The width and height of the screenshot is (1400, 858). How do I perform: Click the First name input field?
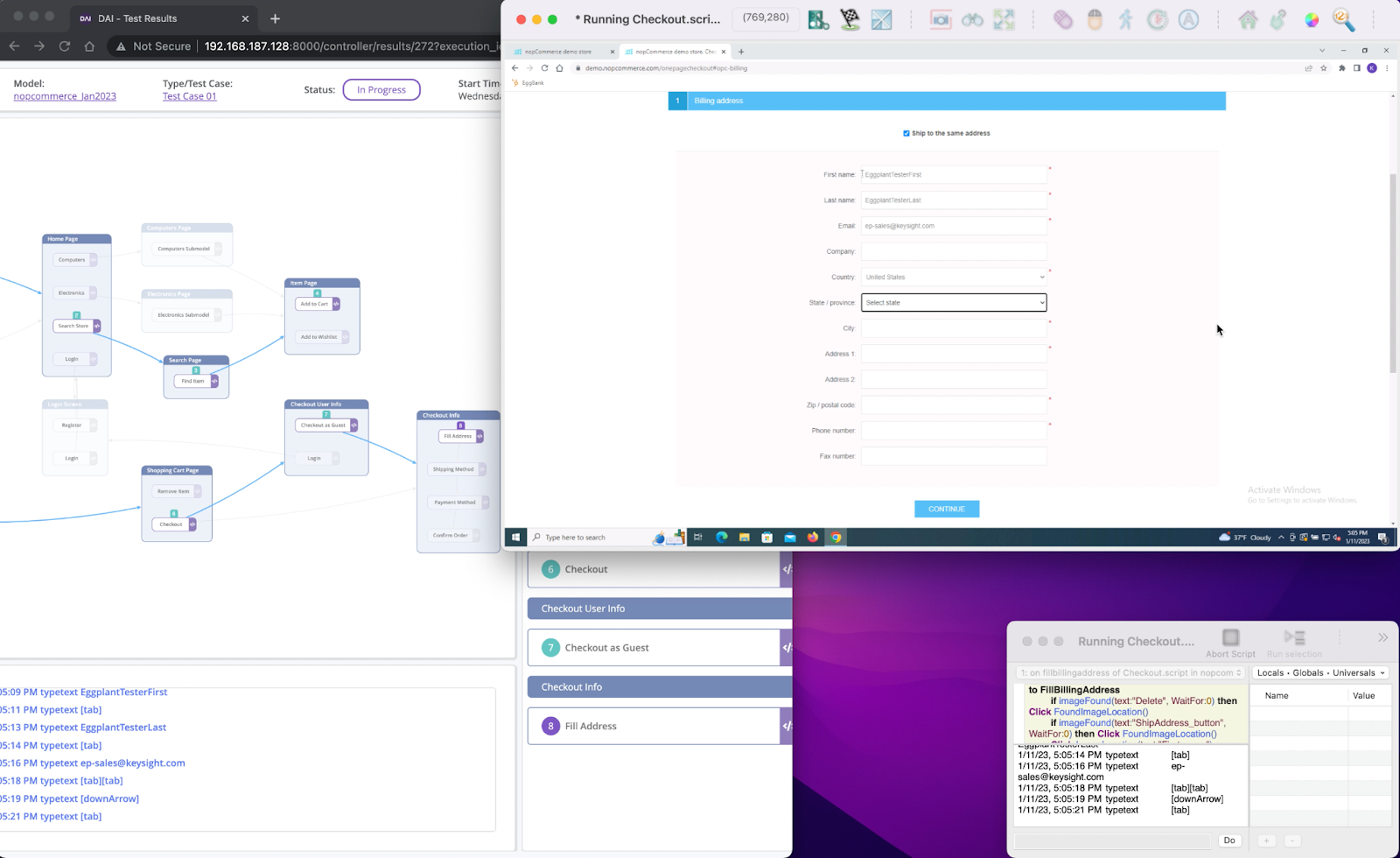pyautogui.click(x=954, y=174)
